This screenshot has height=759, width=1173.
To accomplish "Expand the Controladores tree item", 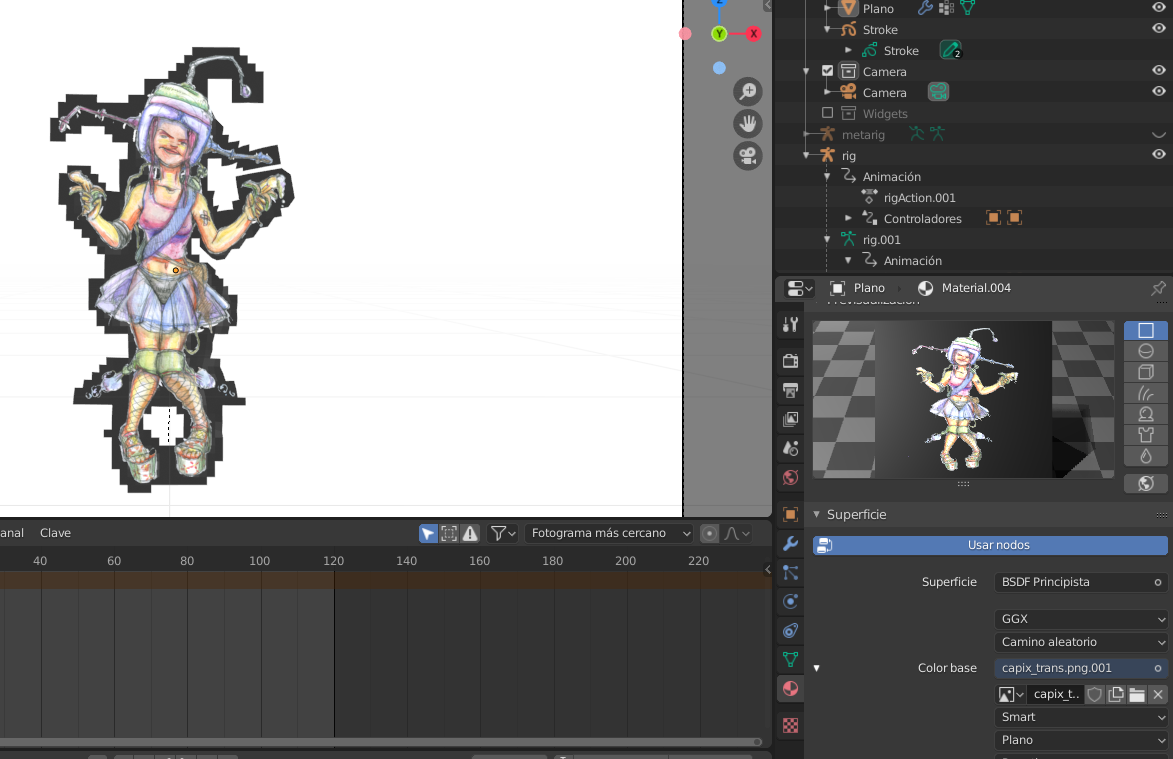I will coord(848,218).
